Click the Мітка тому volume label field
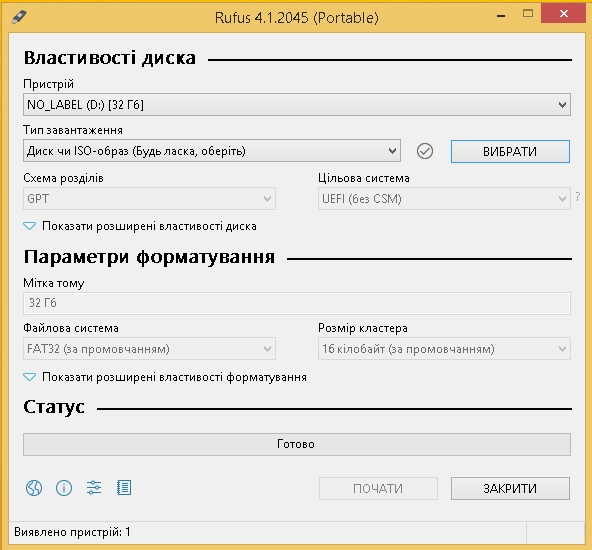Image resolution: width=592 pixels, height=550 pixels. click(297, 303)
